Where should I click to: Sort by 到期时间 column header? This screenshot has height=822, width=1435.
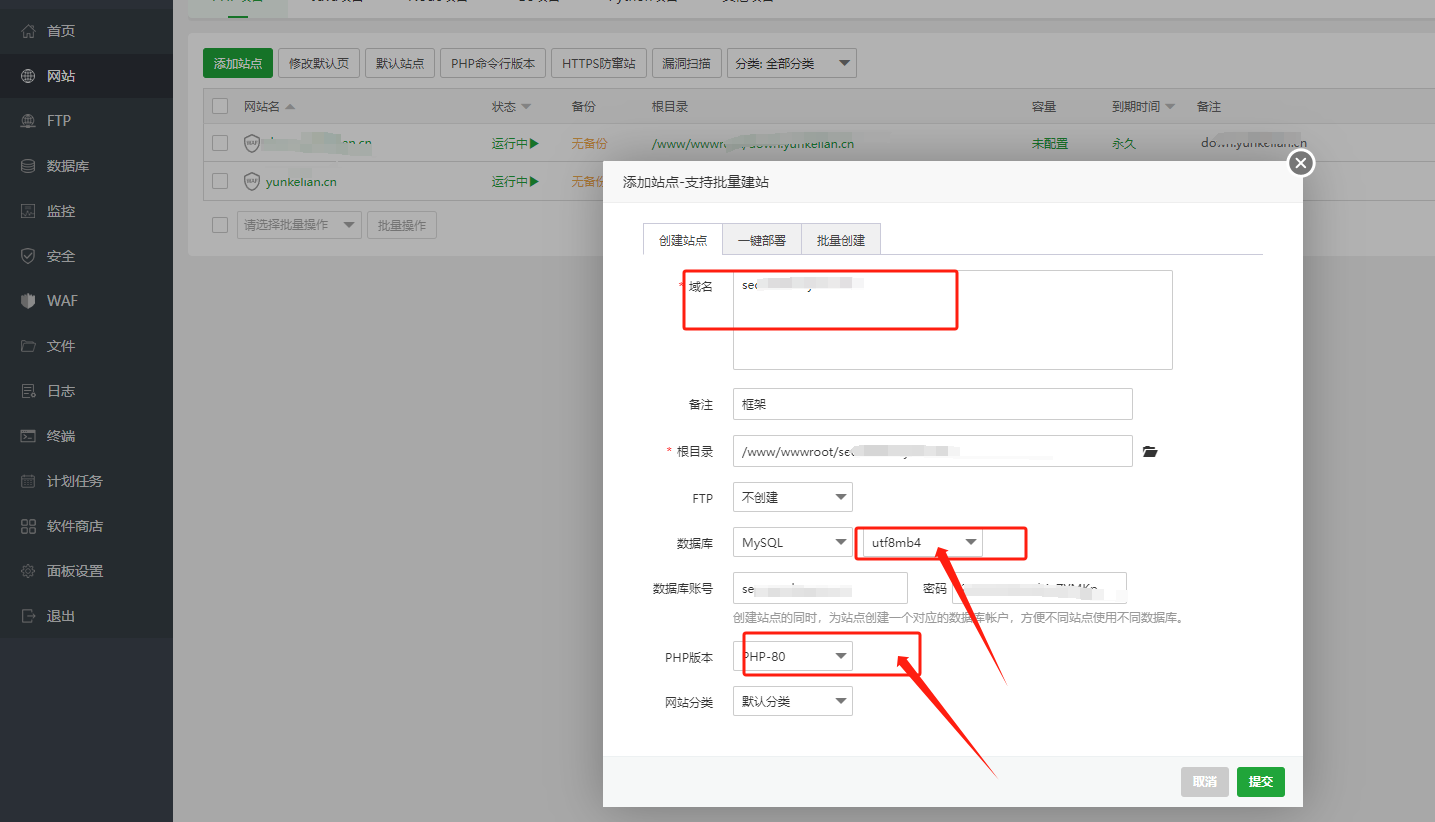tap(1143, 107)
